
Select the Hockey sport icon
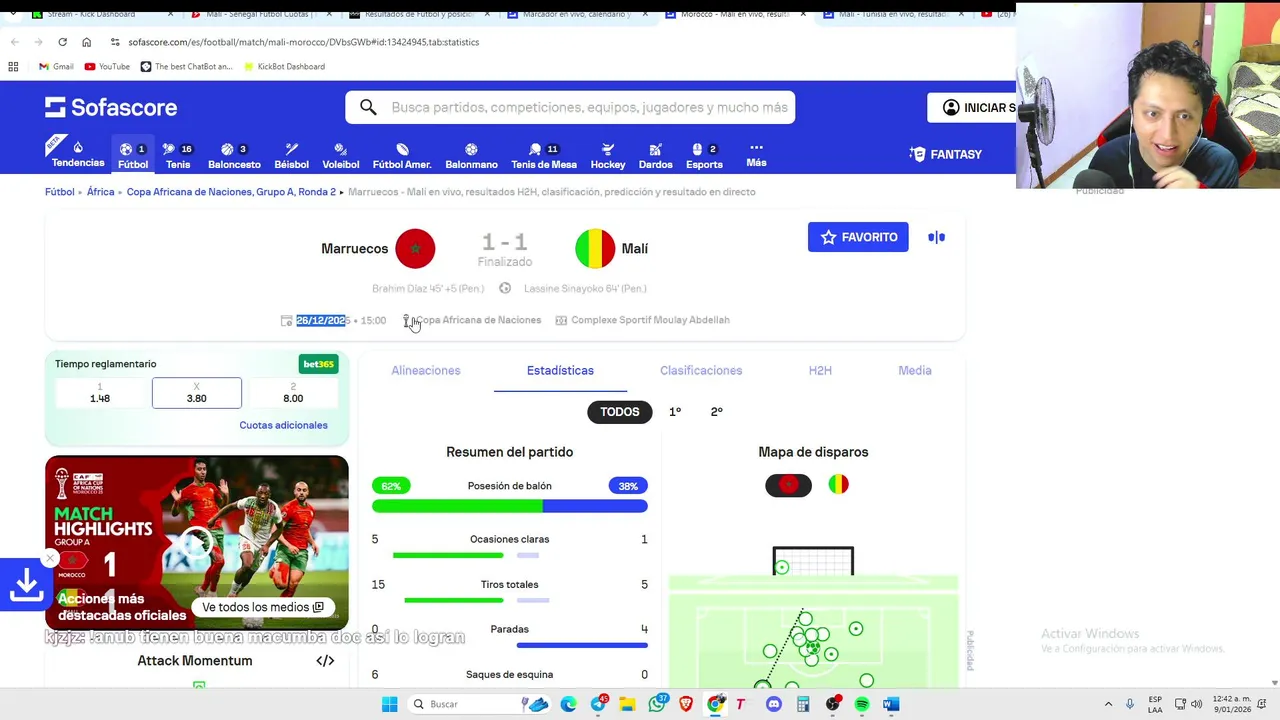pos(608,154)
